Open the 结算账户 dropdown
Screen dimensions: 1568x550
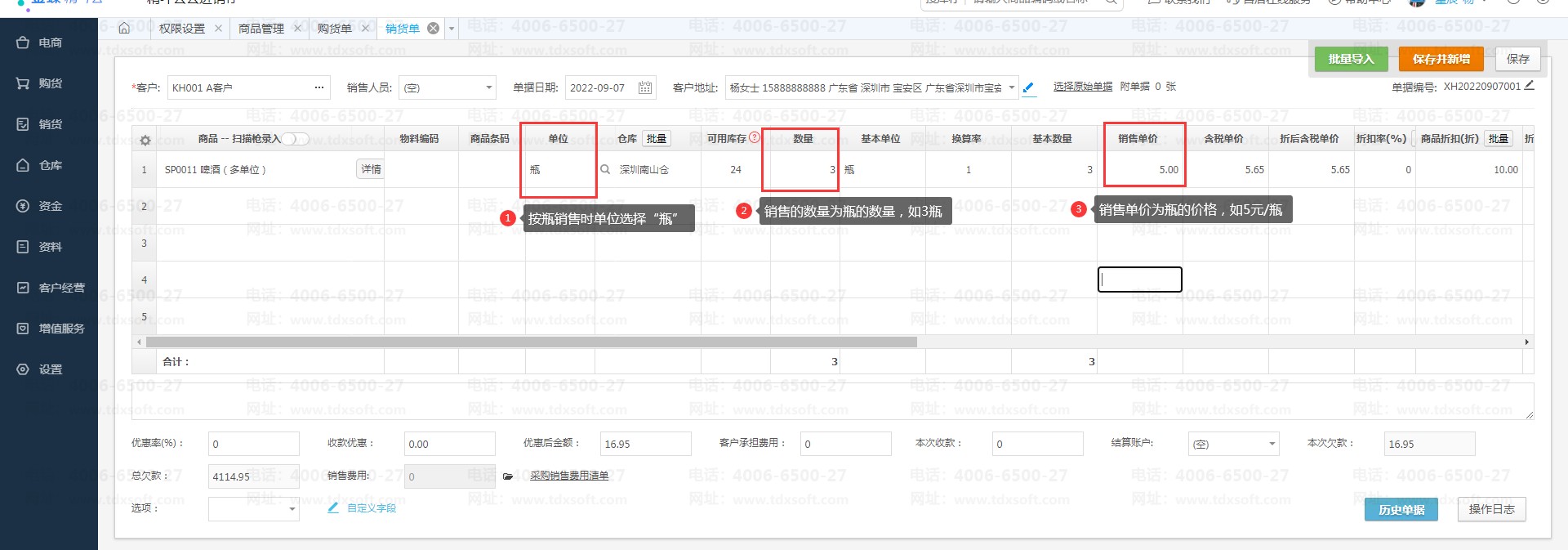(1272, 445)
